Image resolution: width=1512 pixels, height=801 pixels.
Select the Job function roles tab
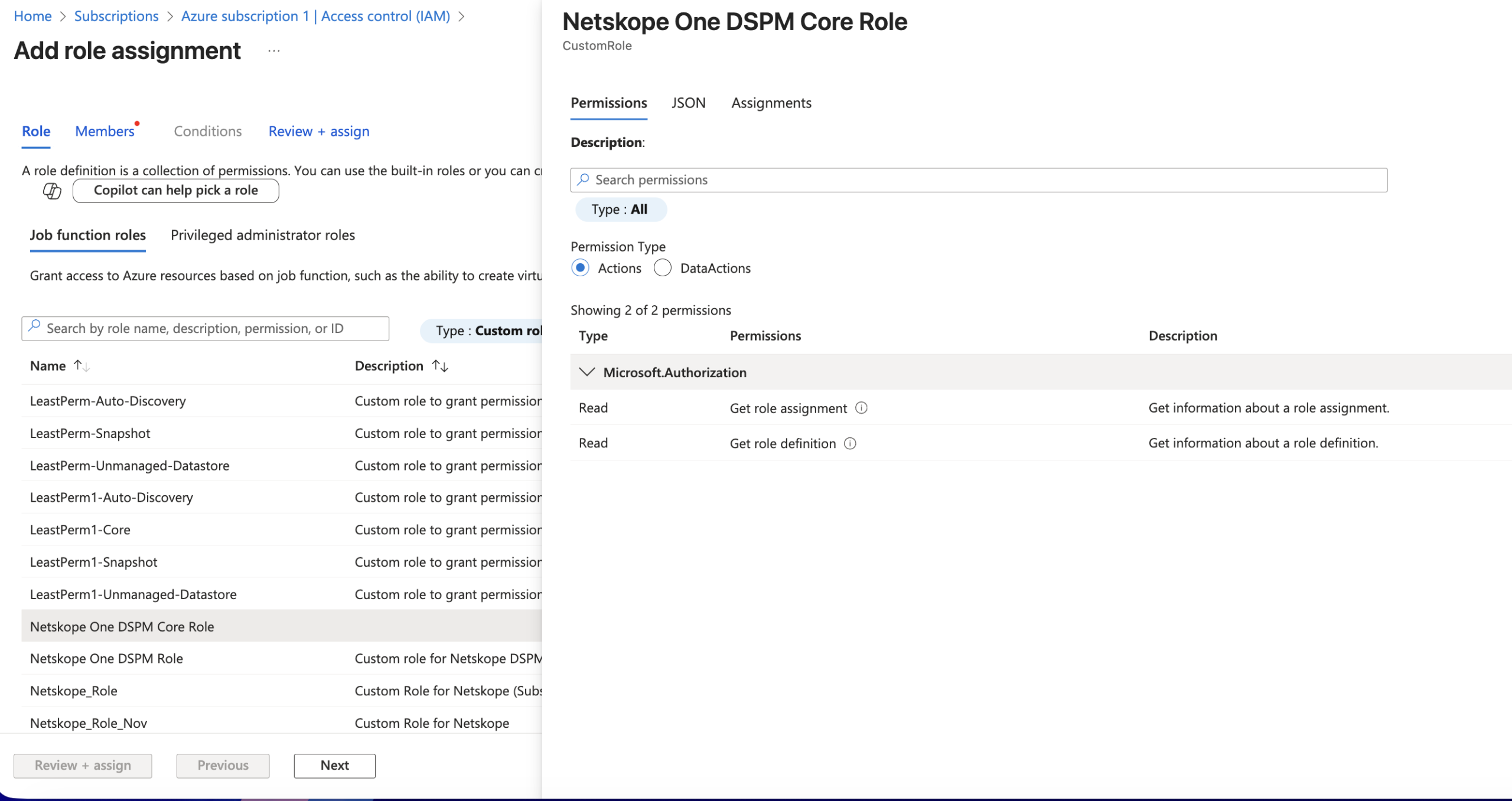[x=88, y=235]
